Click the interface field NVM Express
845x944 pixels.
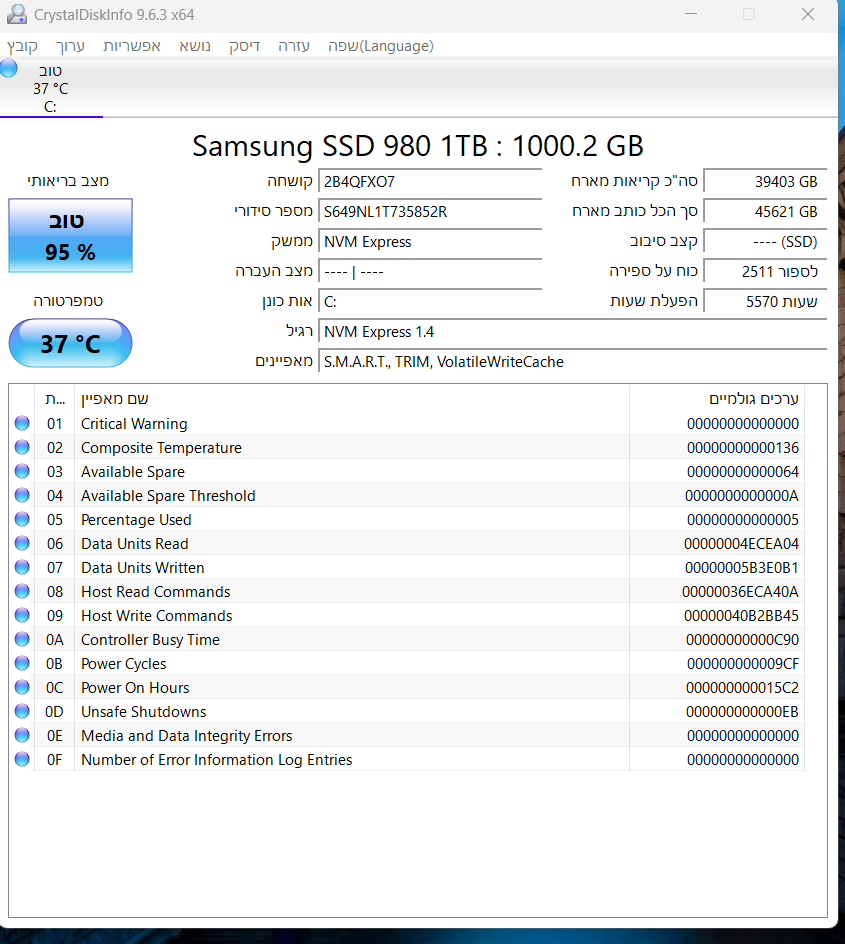point(430,242)
